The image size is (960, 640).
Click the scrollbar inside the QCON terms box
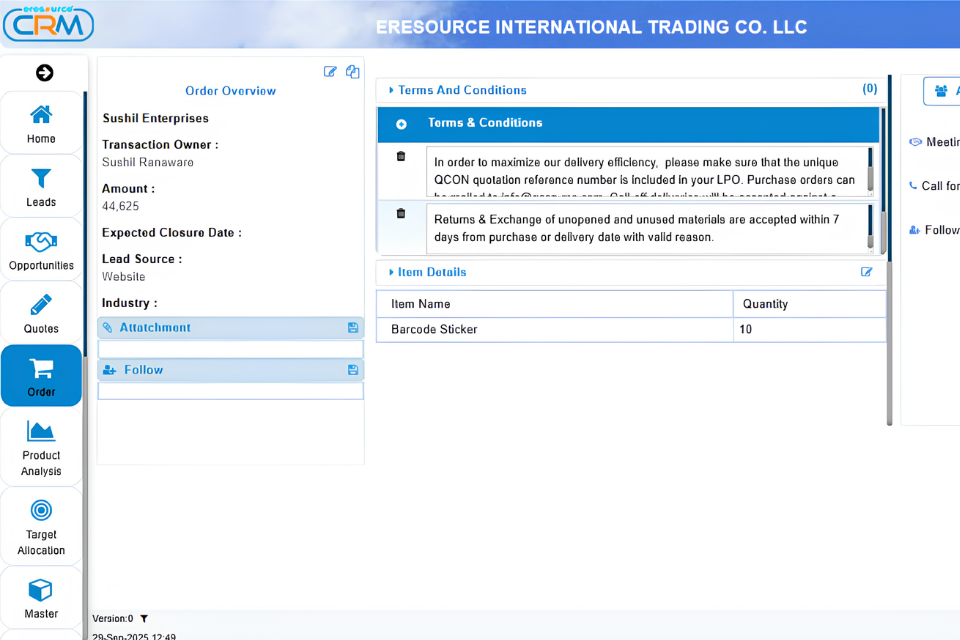[x=870, y=171]
